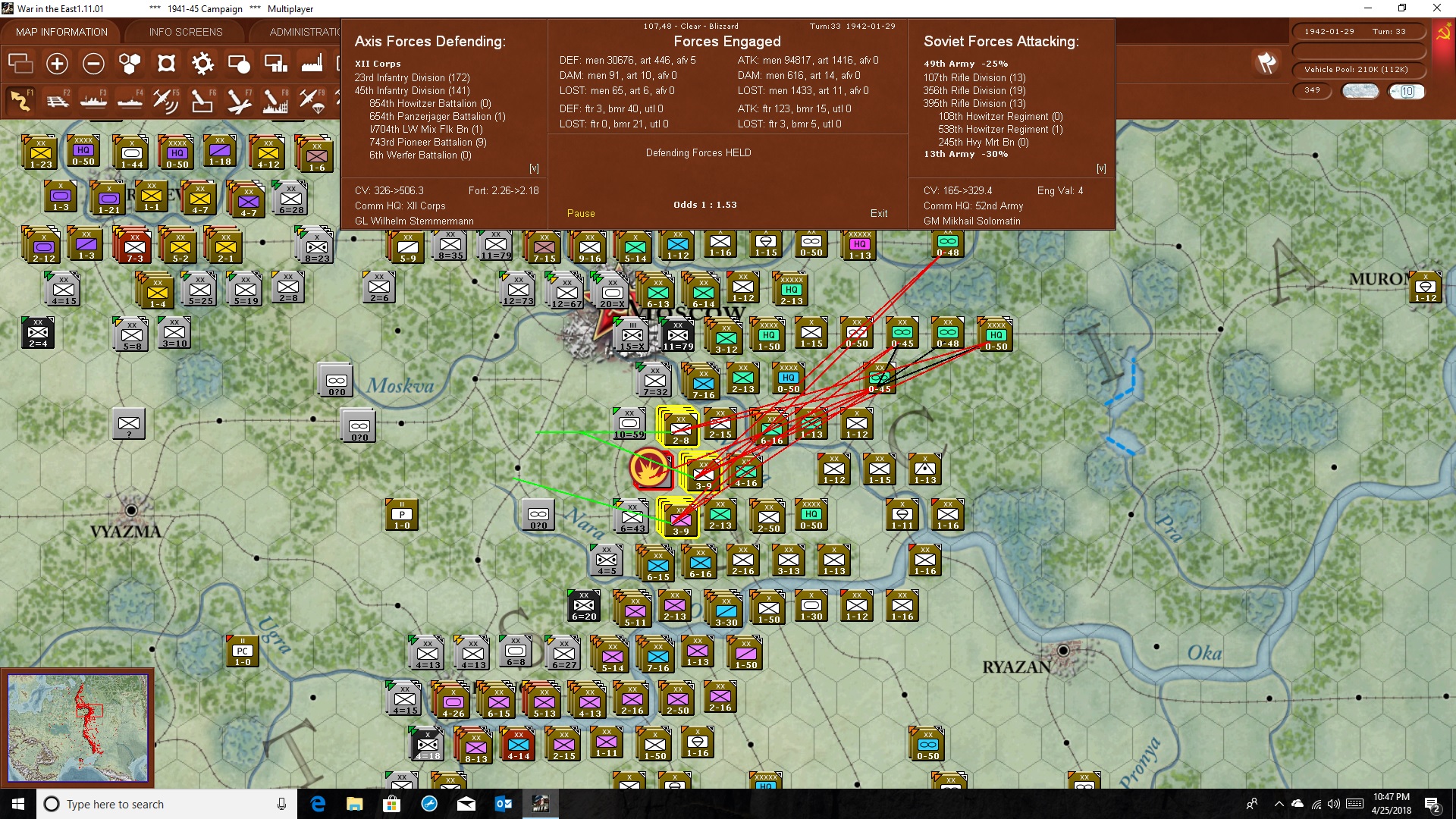Open the gear preferences icon
1456x819 pixels.
click(x=202, y=64)
